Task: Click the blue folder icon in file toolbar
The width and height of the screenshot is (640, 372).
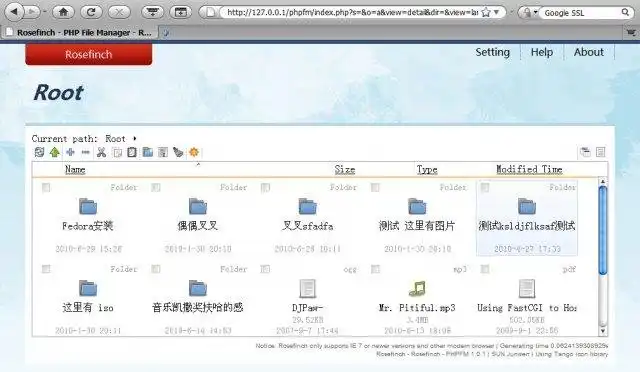Action: tap(147, 152)
